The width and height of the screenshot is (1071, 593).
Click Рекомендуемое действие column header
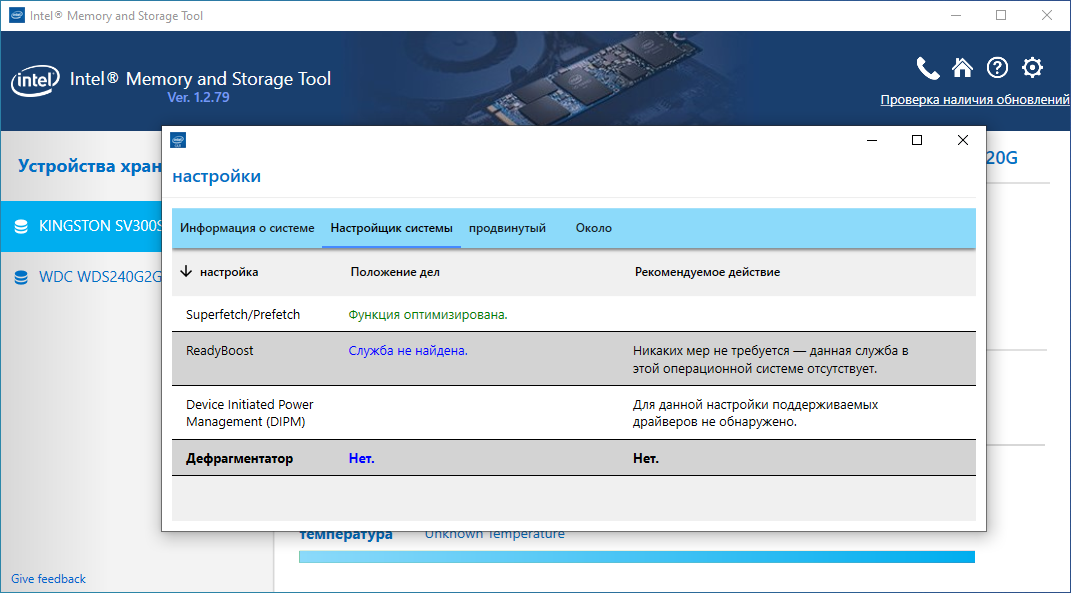(x=707, y=272)
